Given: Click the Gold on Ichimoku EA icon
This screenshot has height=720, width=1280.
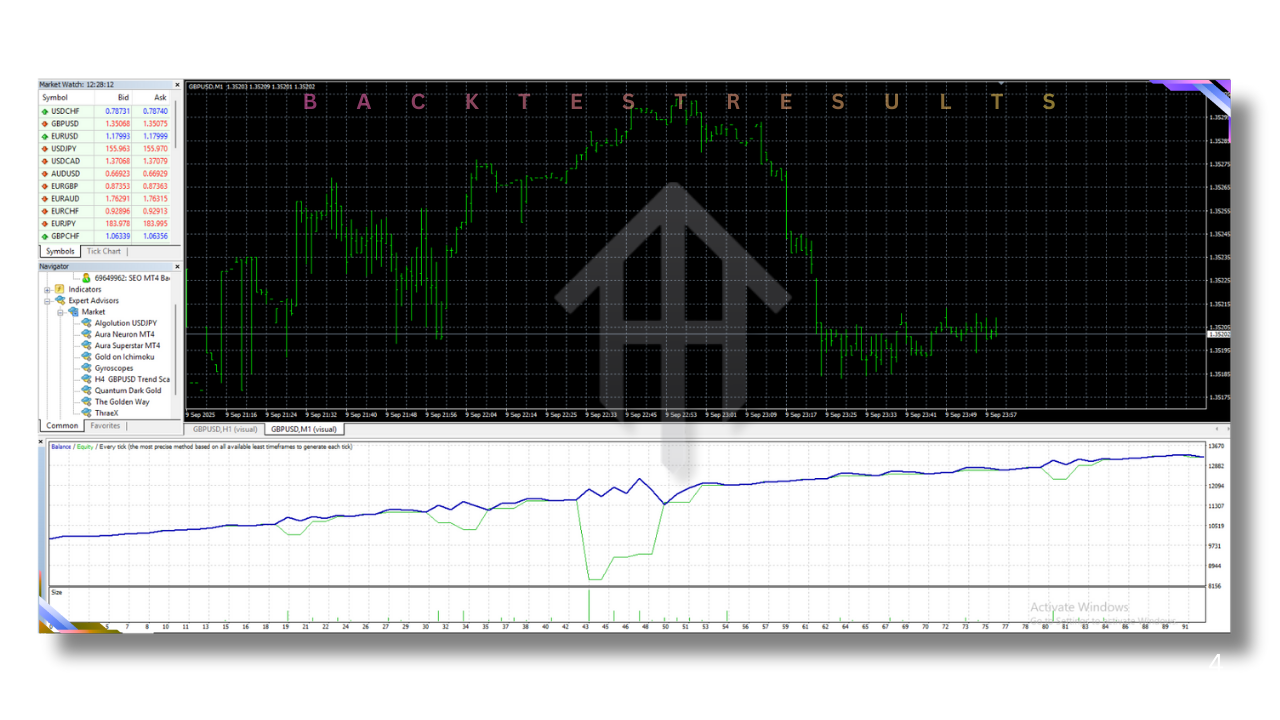Looking at the screenshot, I should (x=88, y=356).
